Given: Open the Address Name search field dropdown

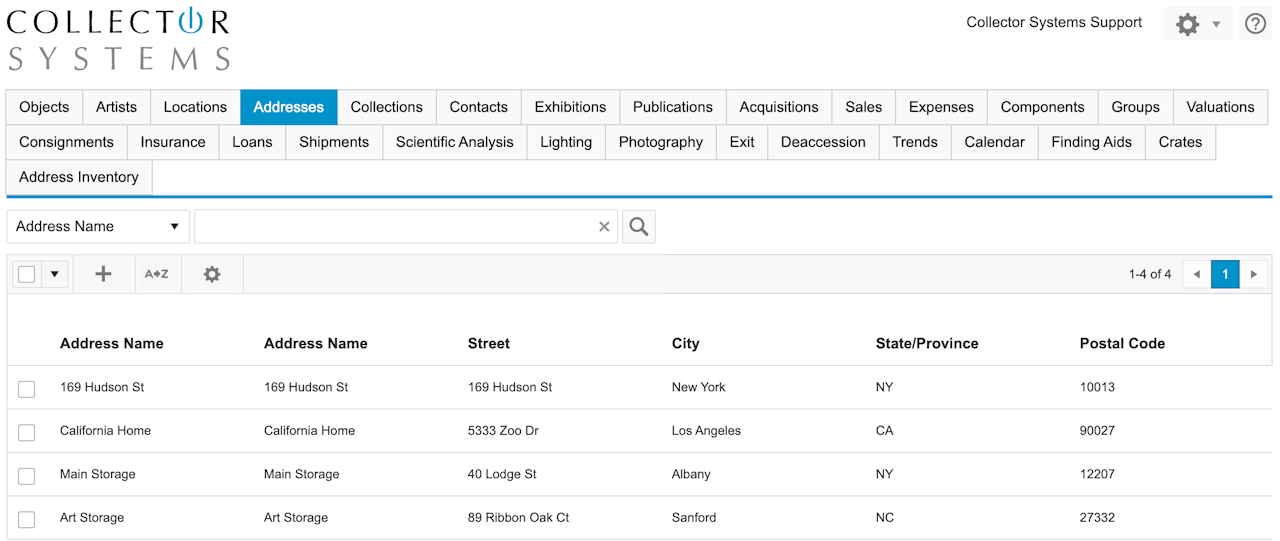Looking at the screenshot, I should (x=98, y=227).
